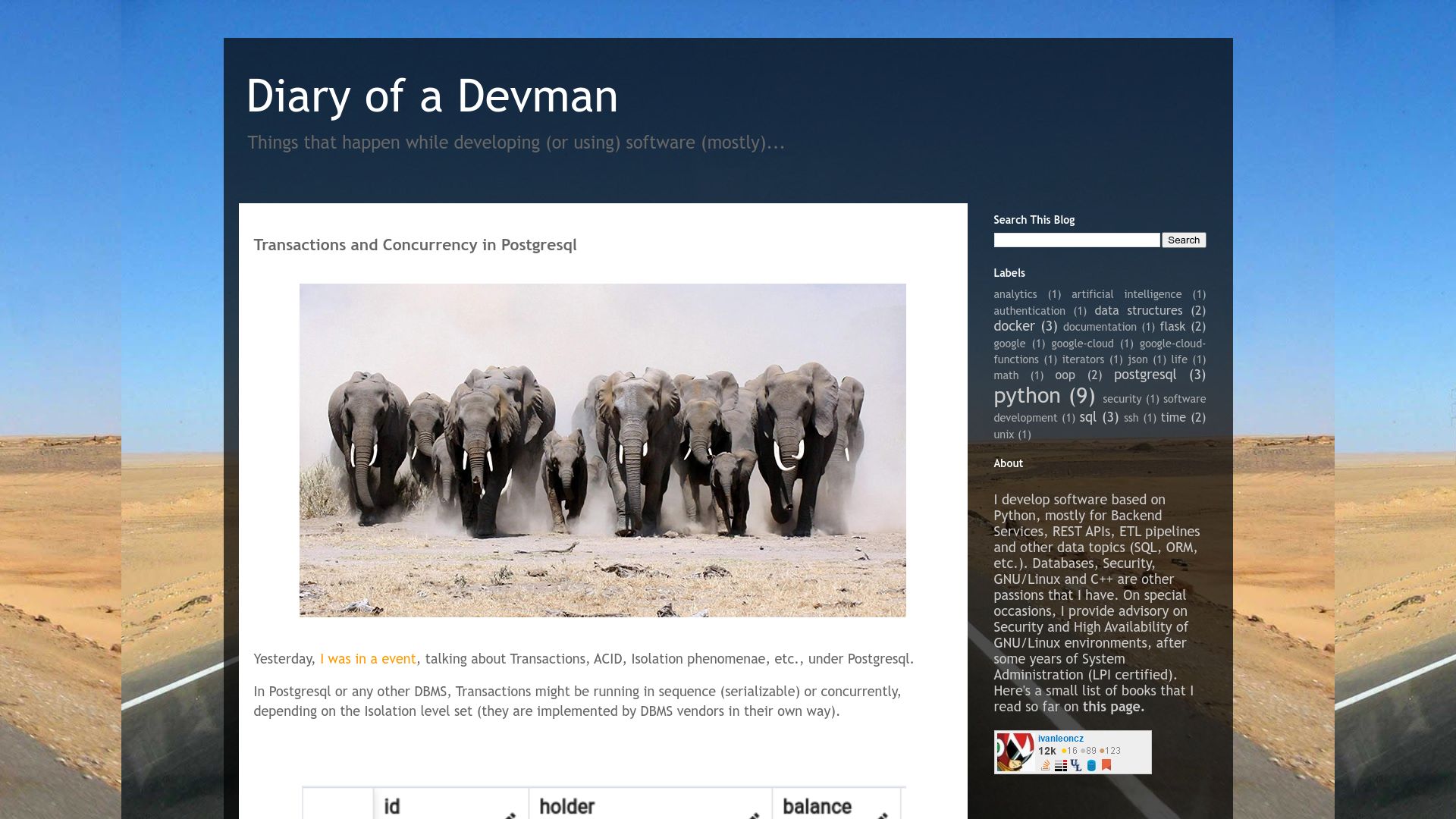The width and height of the screenshot is (1456, 819).
Task: Filter posts by the postgresql label
Action: 1145,374
